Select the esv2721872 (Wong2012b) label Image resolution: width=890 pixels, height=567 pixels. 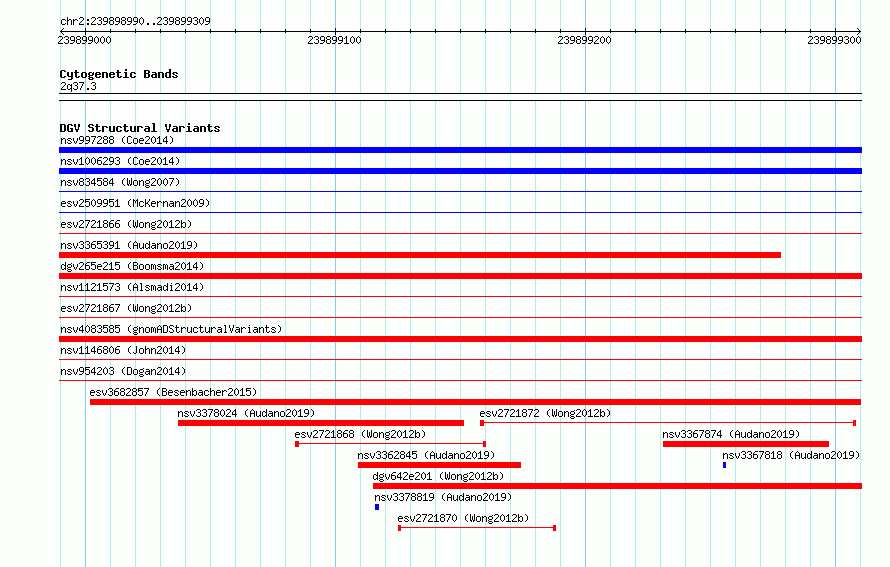click(545, 413)
